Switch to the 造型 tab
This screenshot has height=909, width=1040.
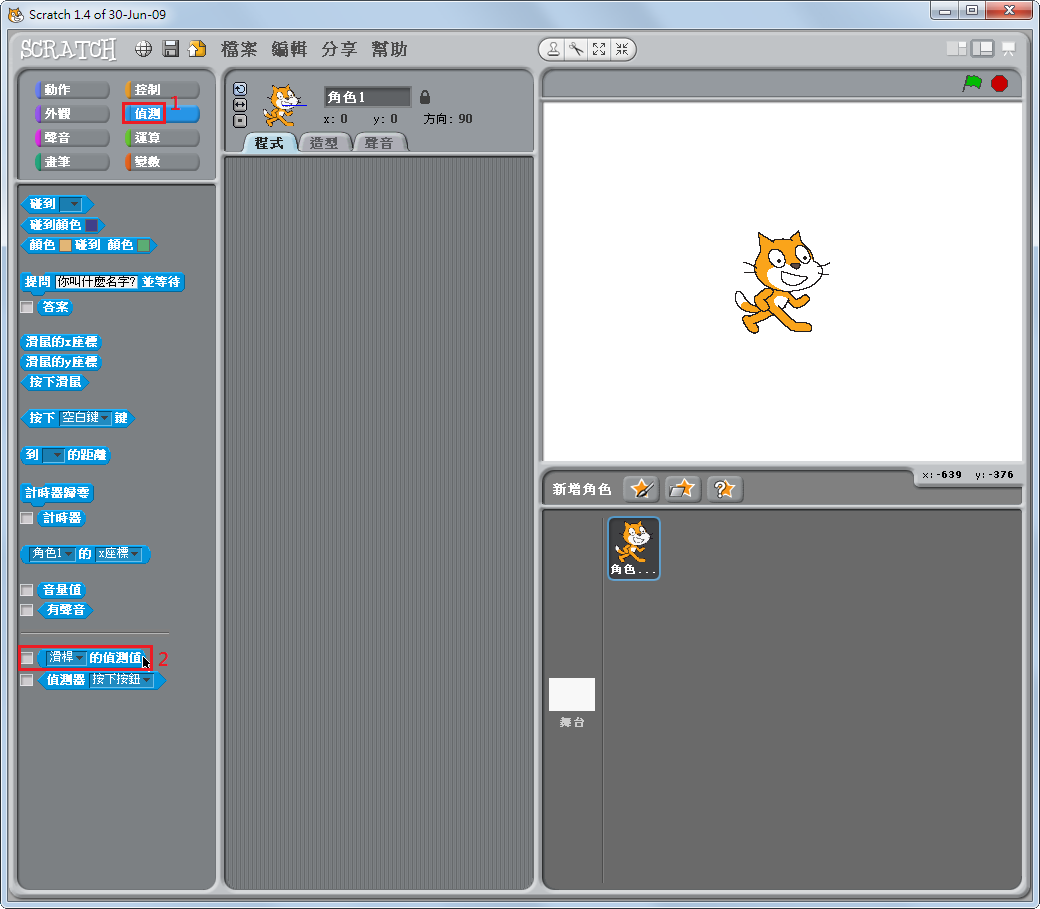324,143
